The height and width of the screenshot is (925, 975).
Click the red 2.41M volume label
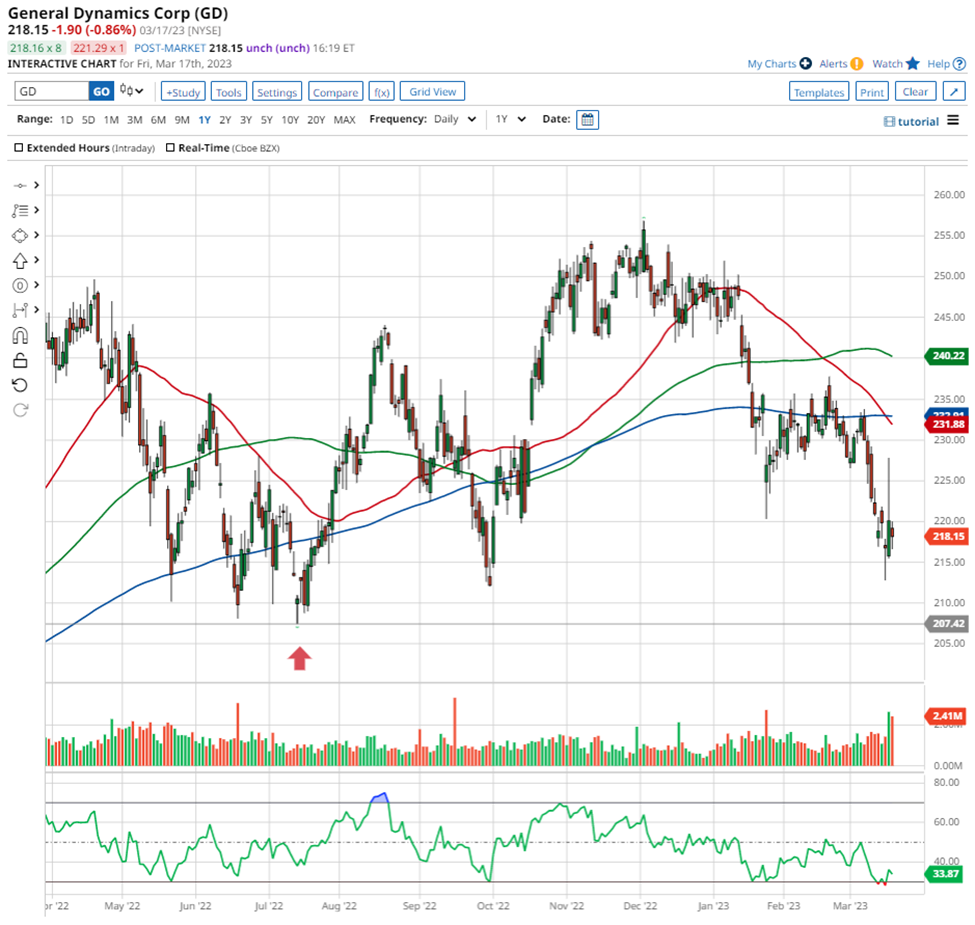pos(947,716)
